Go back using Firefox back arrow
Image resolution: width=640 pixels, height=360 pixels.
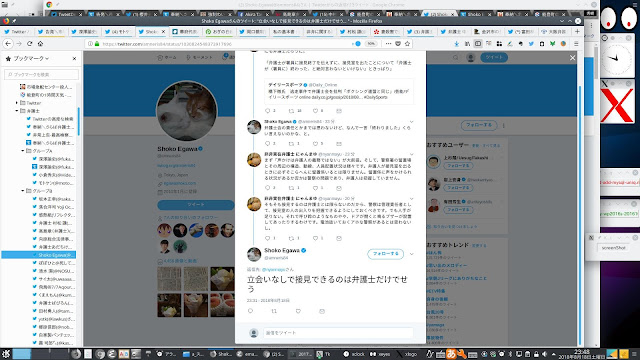click(9, 44)
